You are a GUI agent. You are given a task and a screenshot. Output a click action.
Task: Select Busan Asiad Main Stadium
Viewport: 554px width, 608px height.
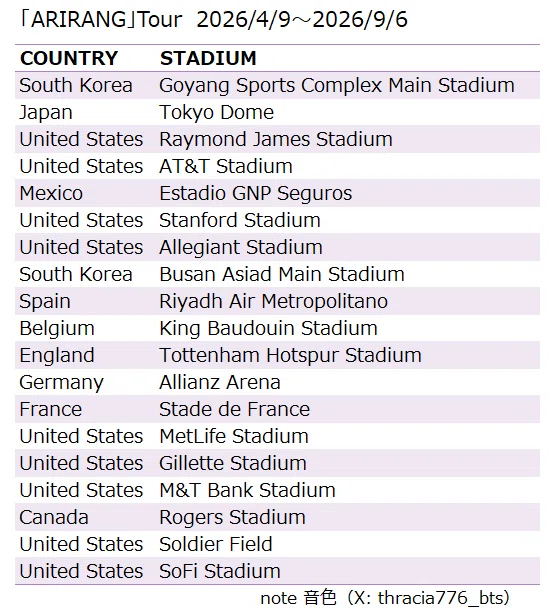[282, 274]
